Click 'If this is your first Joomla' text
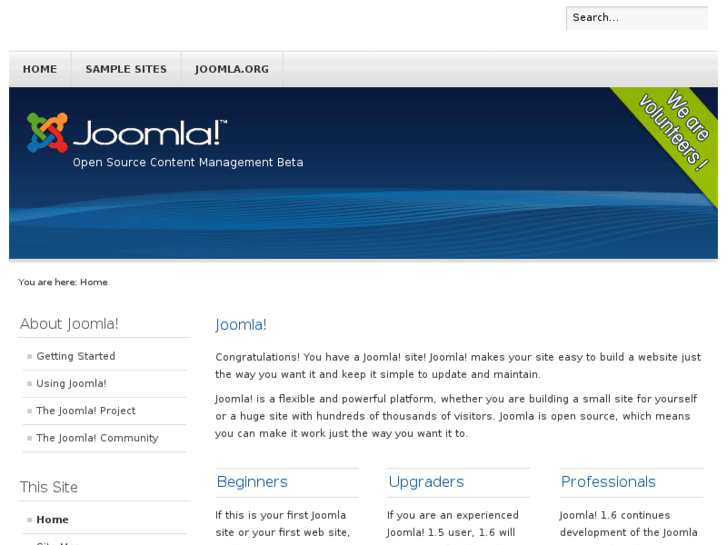Viewport: 727px width, 545px height. pos(281,515)
